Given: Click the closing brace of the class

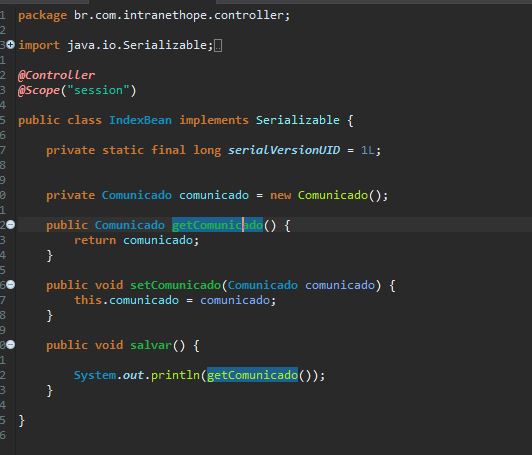Looking at the screenshot, I should [21, 420].
